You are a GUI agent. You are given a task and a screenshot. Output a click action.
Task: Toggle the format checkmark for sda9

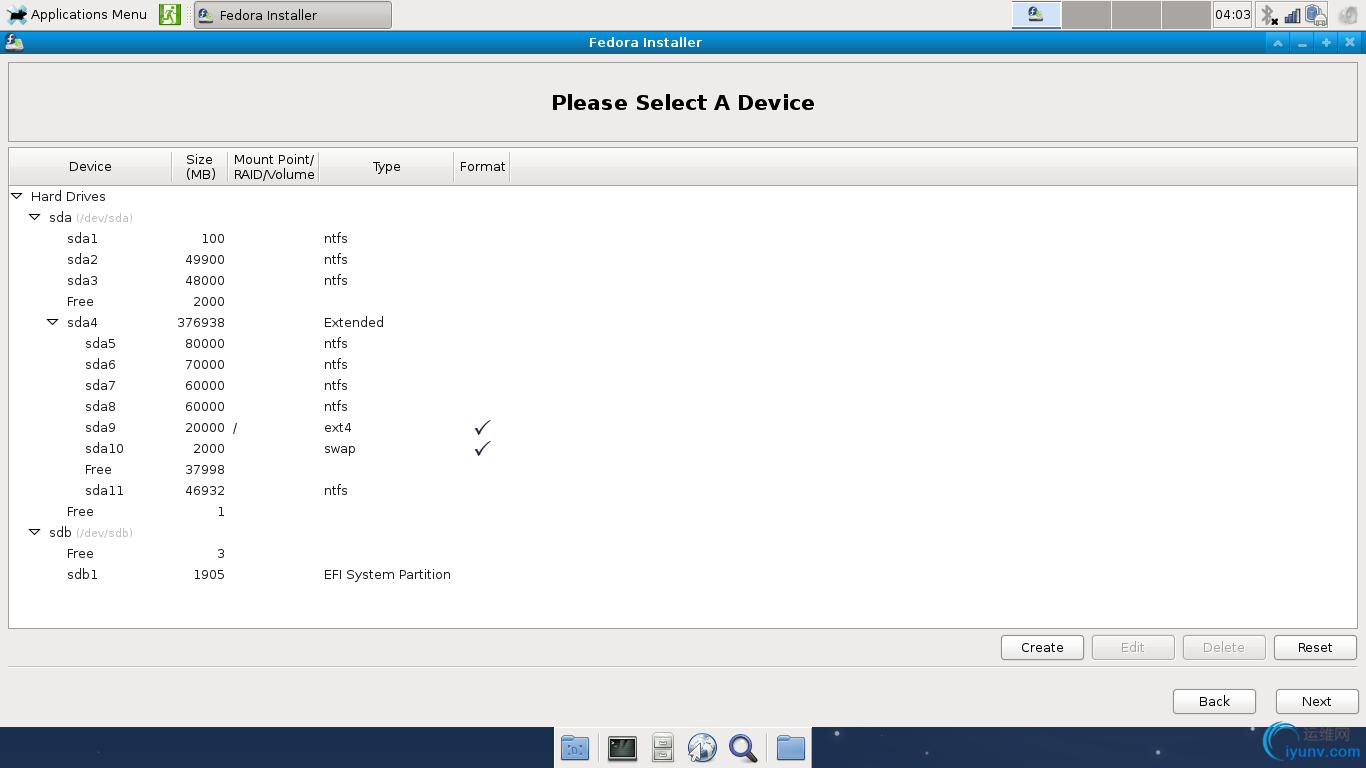[x=482, y=427]
